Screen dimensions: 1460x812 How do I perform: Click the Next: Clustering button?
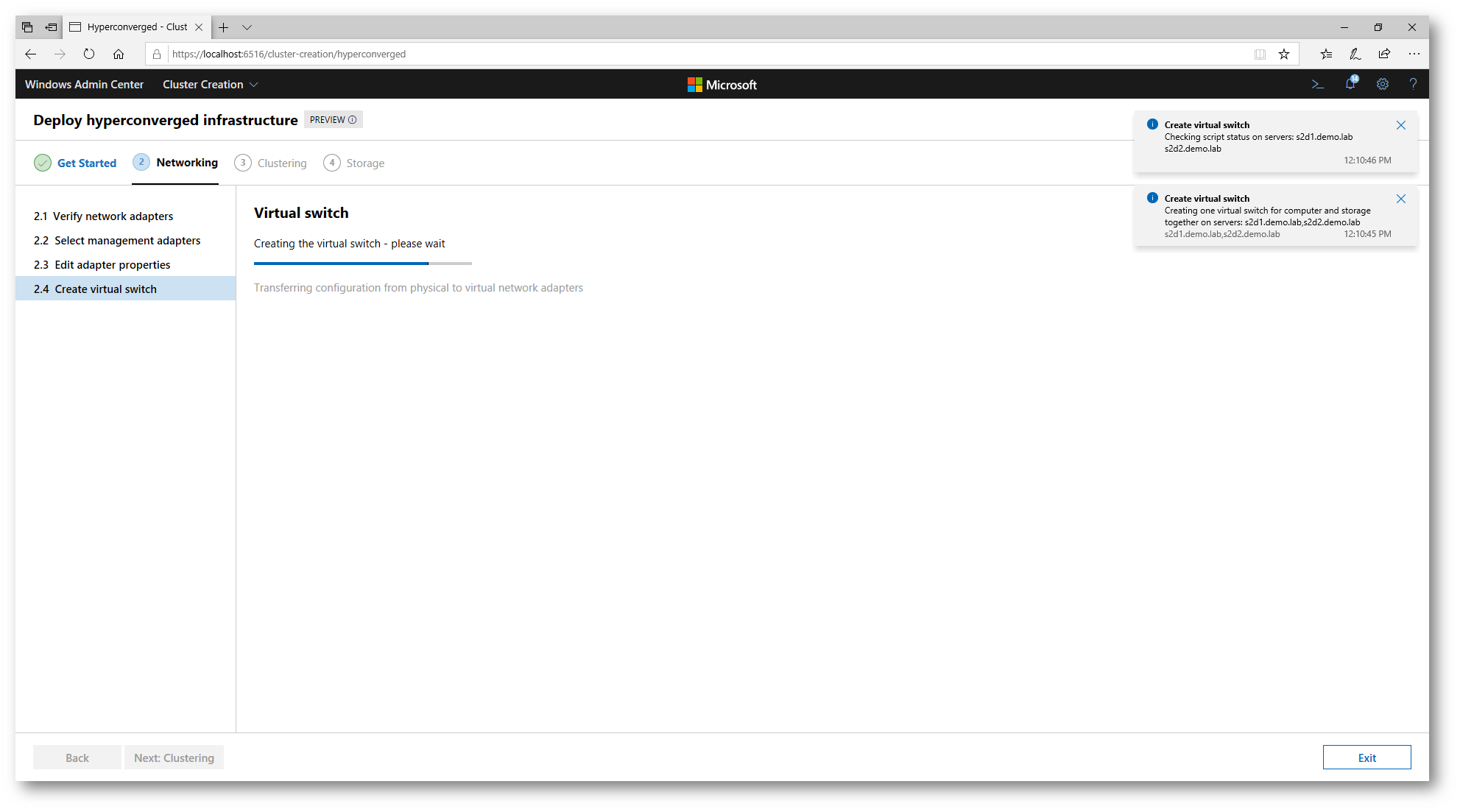coord(174,758)
